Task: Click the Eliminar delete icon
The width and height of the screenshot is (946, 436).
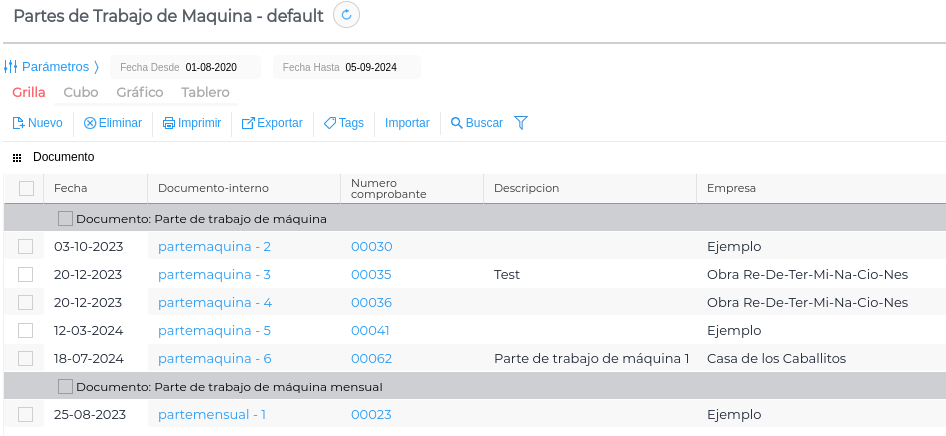Action: coord(89,123)
